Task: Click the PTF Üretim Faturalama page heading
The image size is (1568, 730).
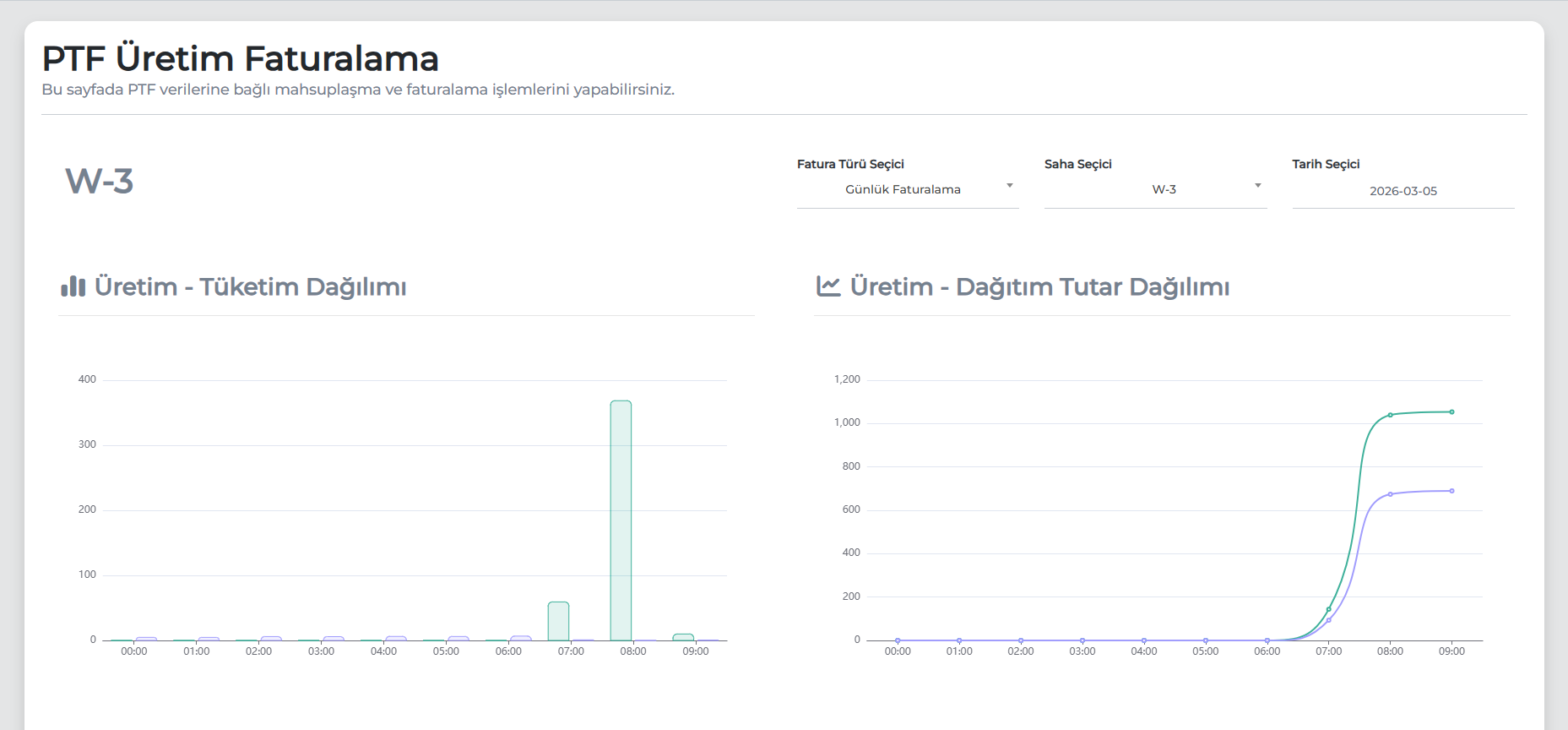Action: click(241, 59)
